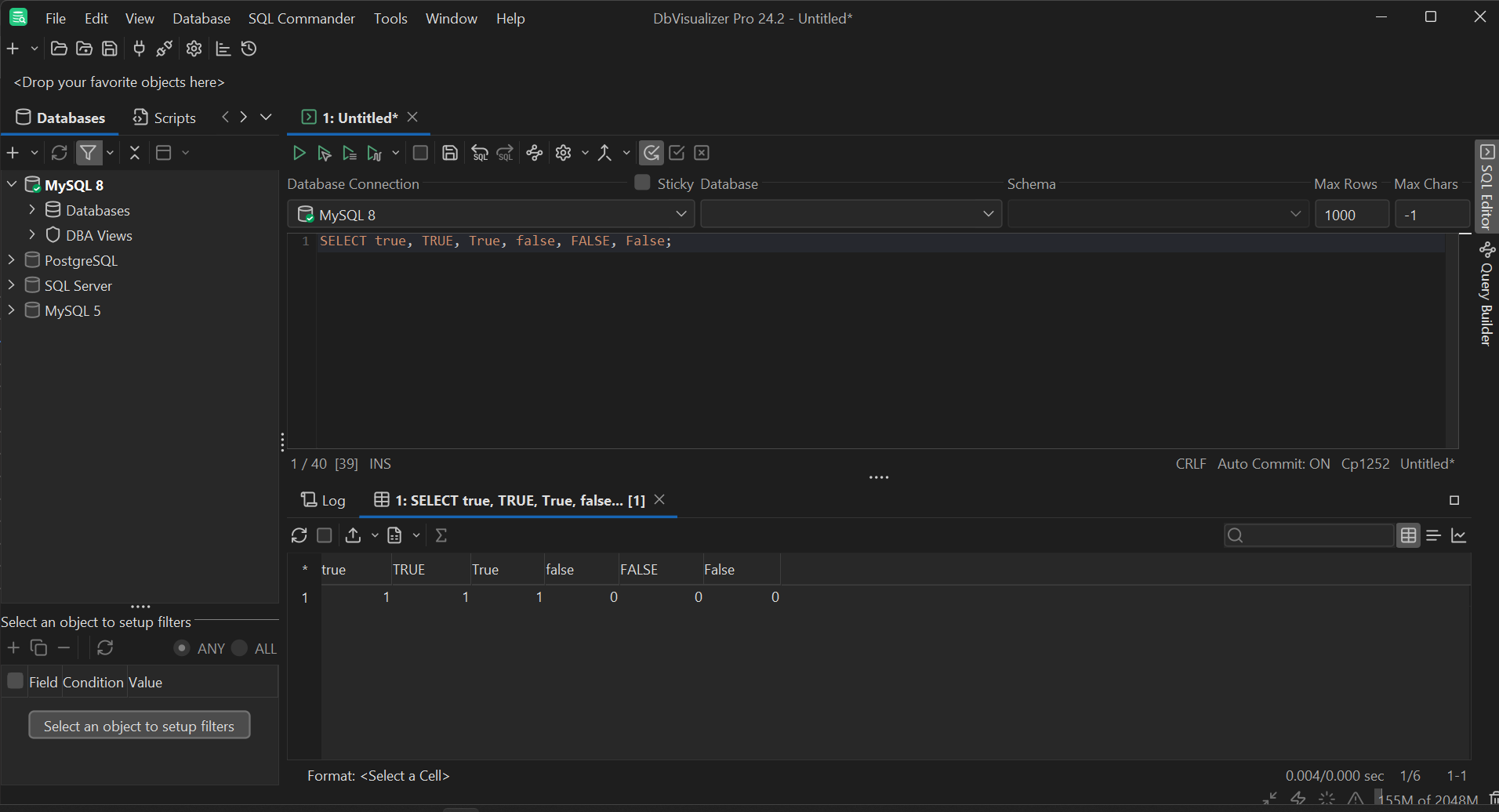This screenshot has height=812, width=1499.
Task: Switch to the Log tab
Action: pyautogui.click(x=323, y=500)
